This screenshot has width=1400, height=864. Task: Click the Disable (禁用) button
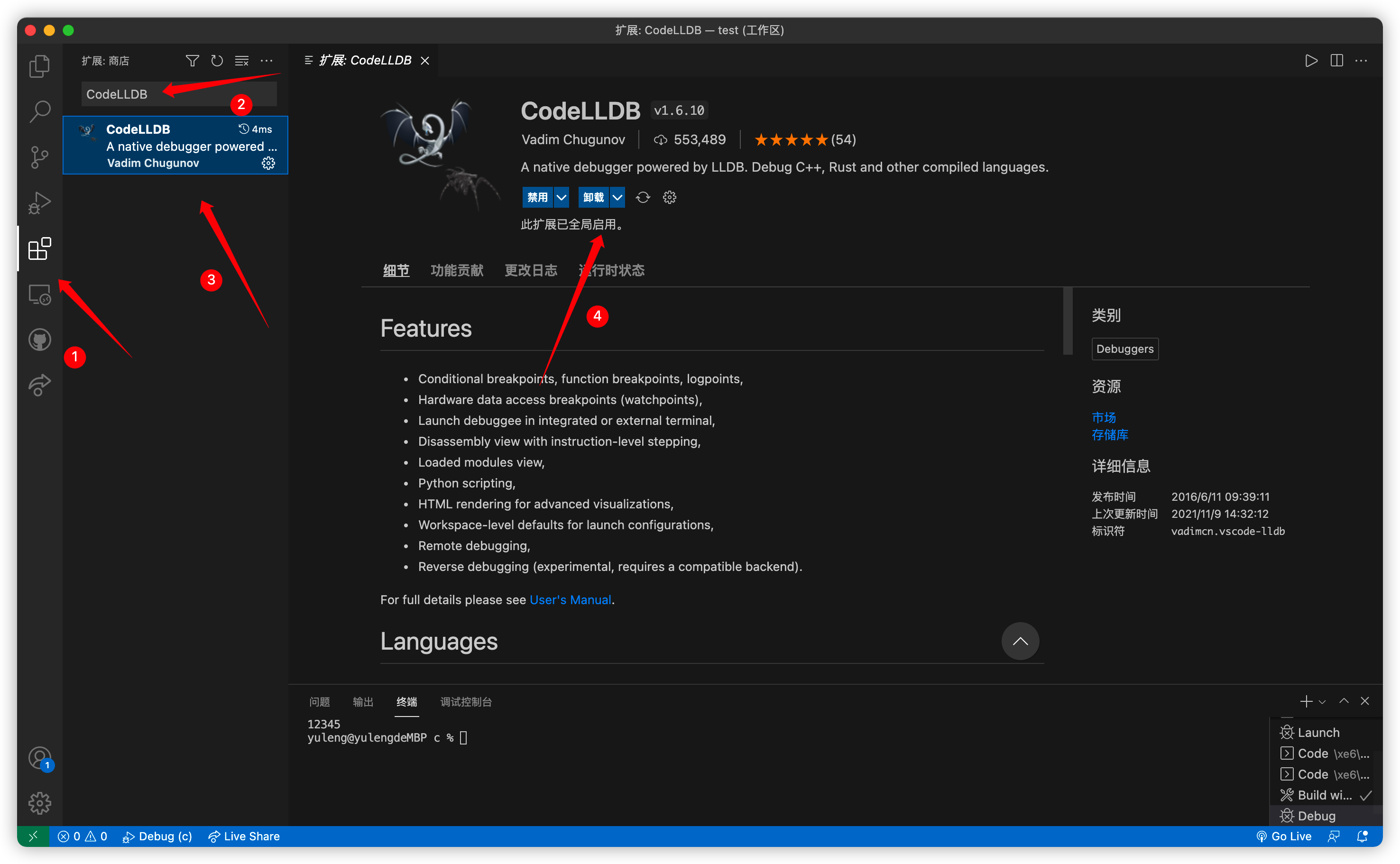537,197
